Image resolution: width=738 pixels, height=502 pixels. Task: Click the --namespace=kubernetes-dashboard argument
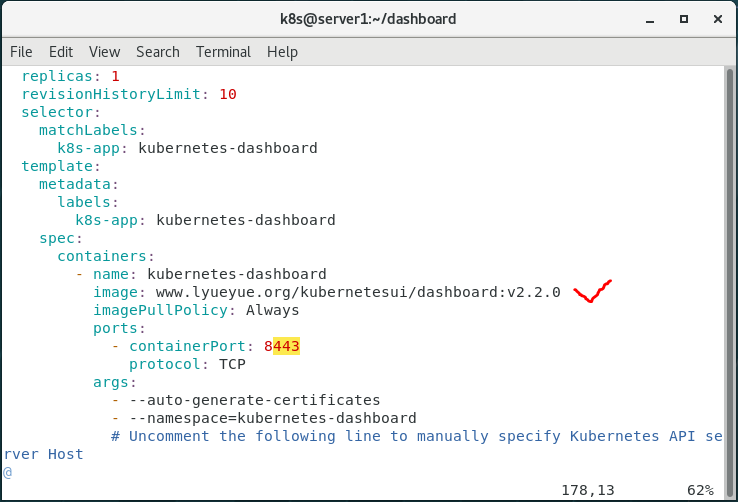(x=273, y=418)
